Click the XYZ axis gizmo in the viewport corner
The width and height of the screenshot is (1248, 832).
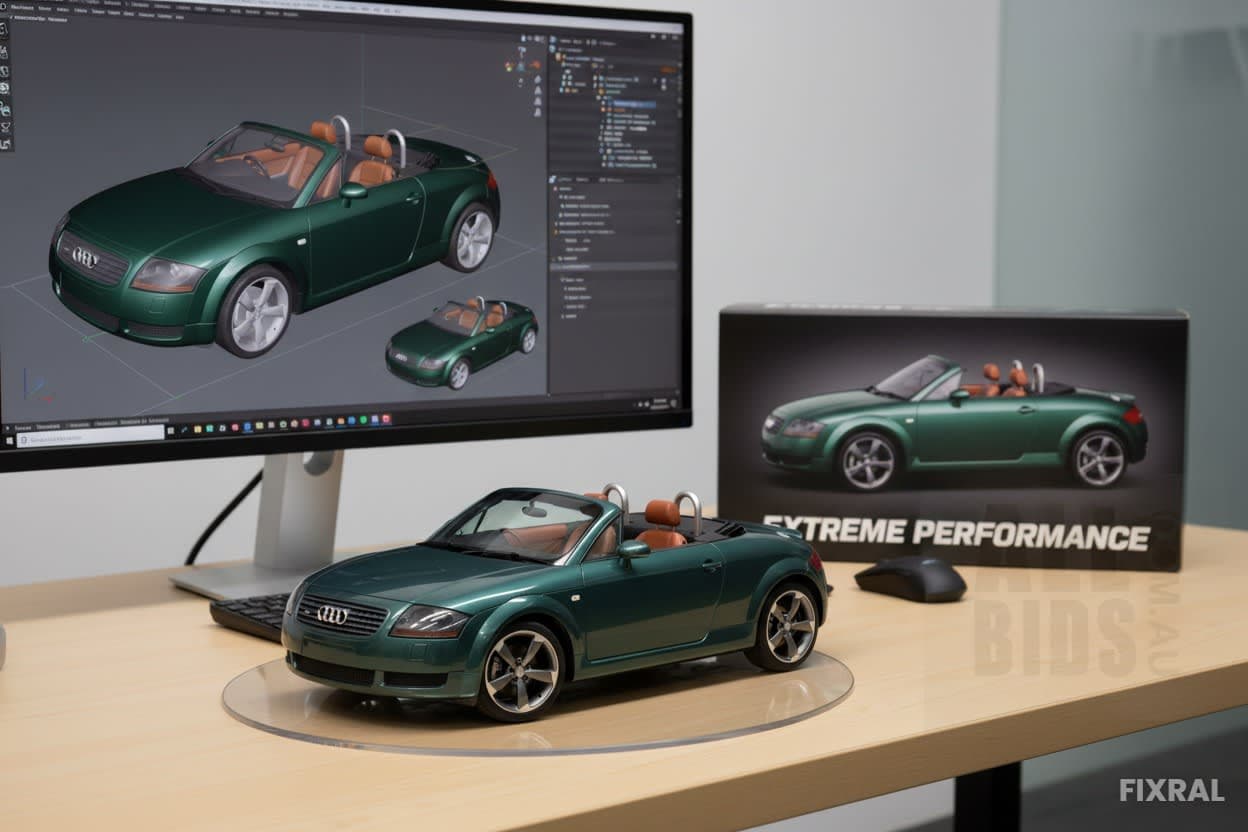[x=37, y=386]
